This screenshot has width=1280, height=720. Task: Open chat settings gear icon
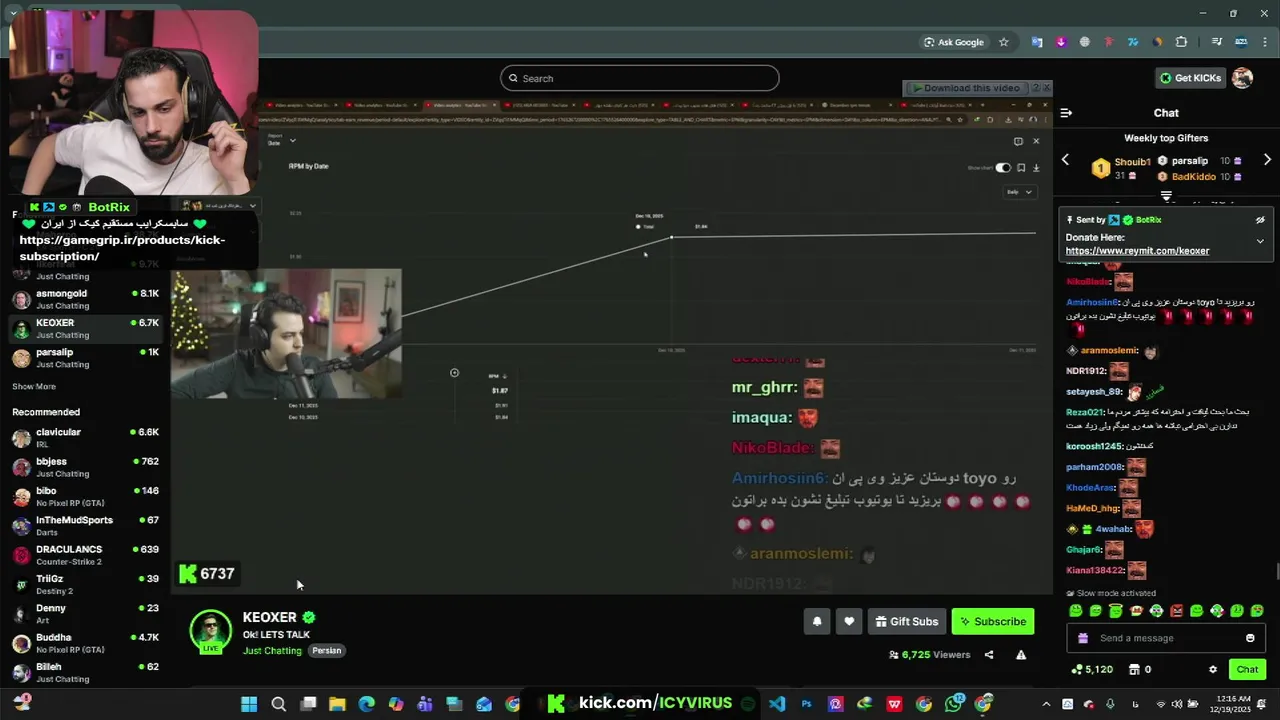click(1213, 669)
